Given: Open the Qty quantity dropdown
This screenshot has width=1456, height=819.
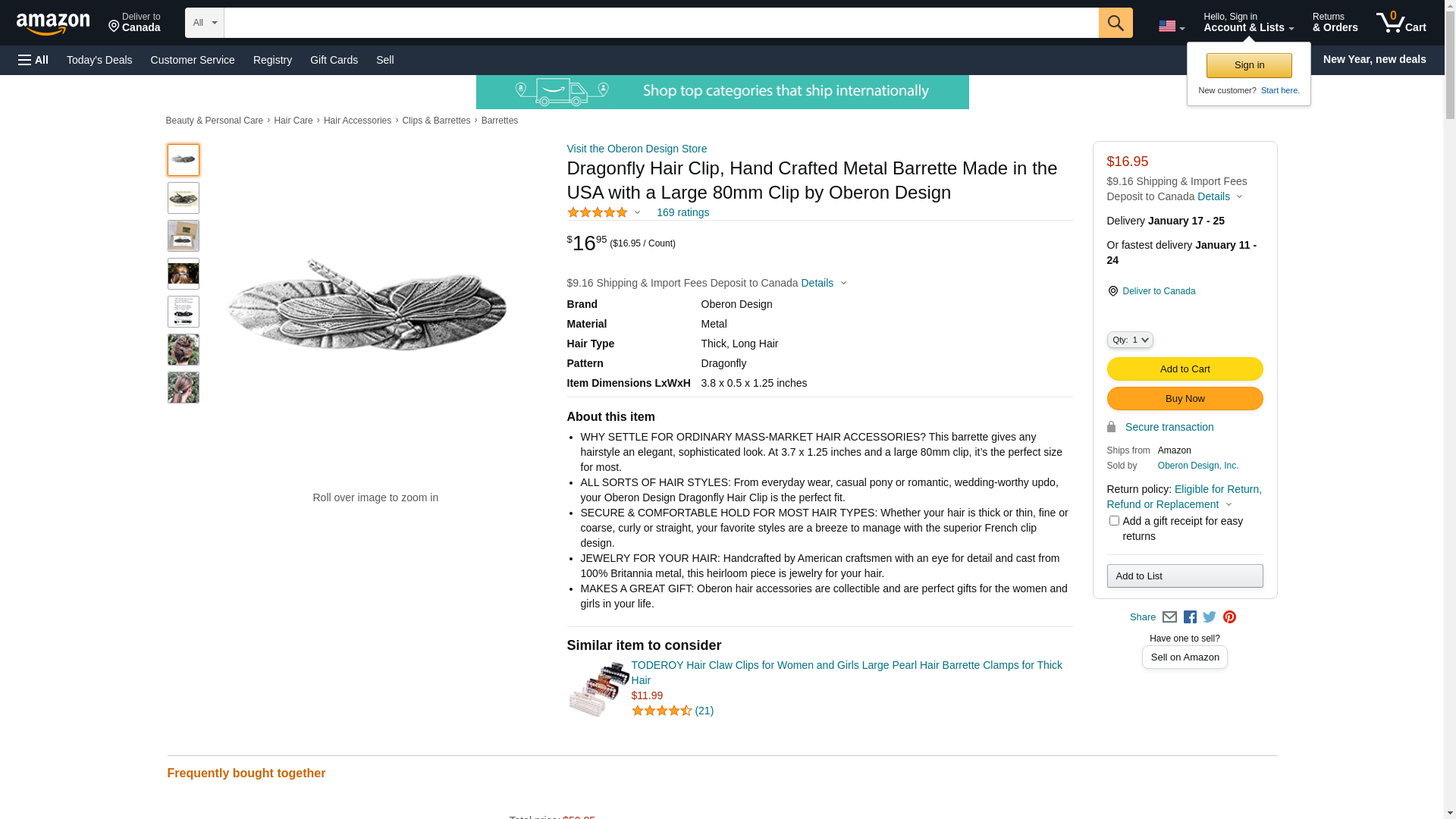Looking at the screenshot, I should click(1130, 340).
